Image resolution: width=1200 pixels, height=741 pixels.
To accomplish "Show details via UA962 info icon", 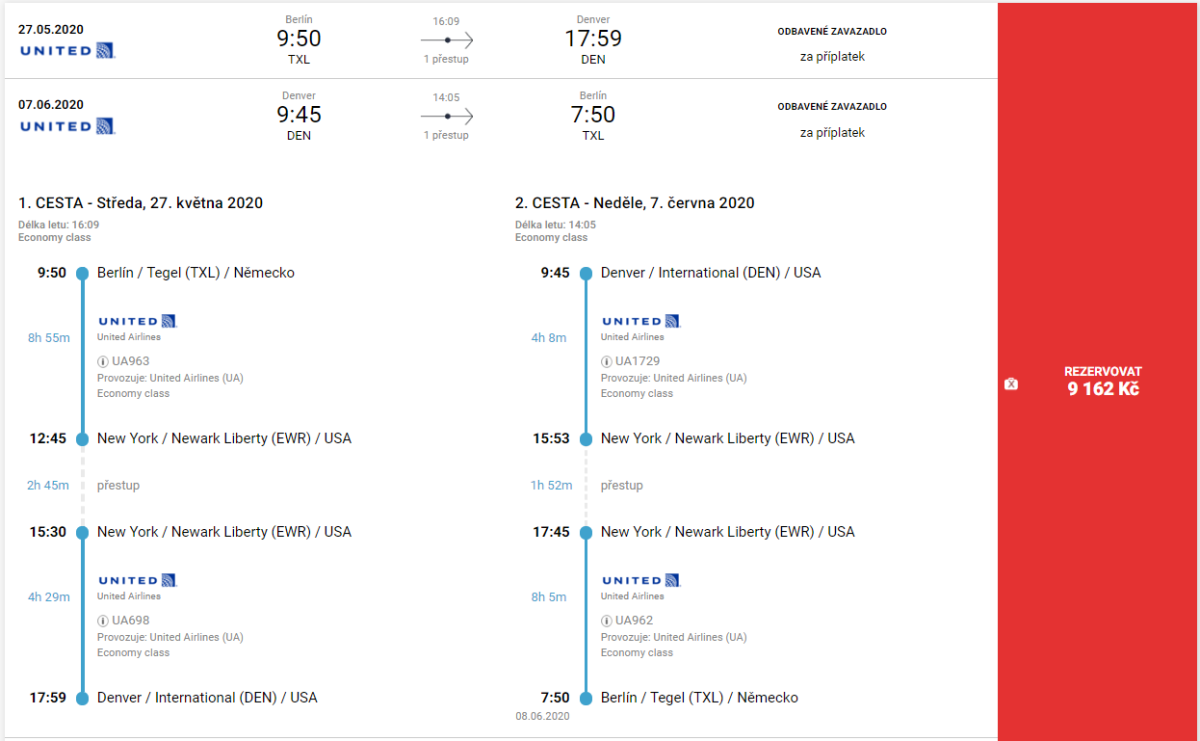I will tap(606, 620).
